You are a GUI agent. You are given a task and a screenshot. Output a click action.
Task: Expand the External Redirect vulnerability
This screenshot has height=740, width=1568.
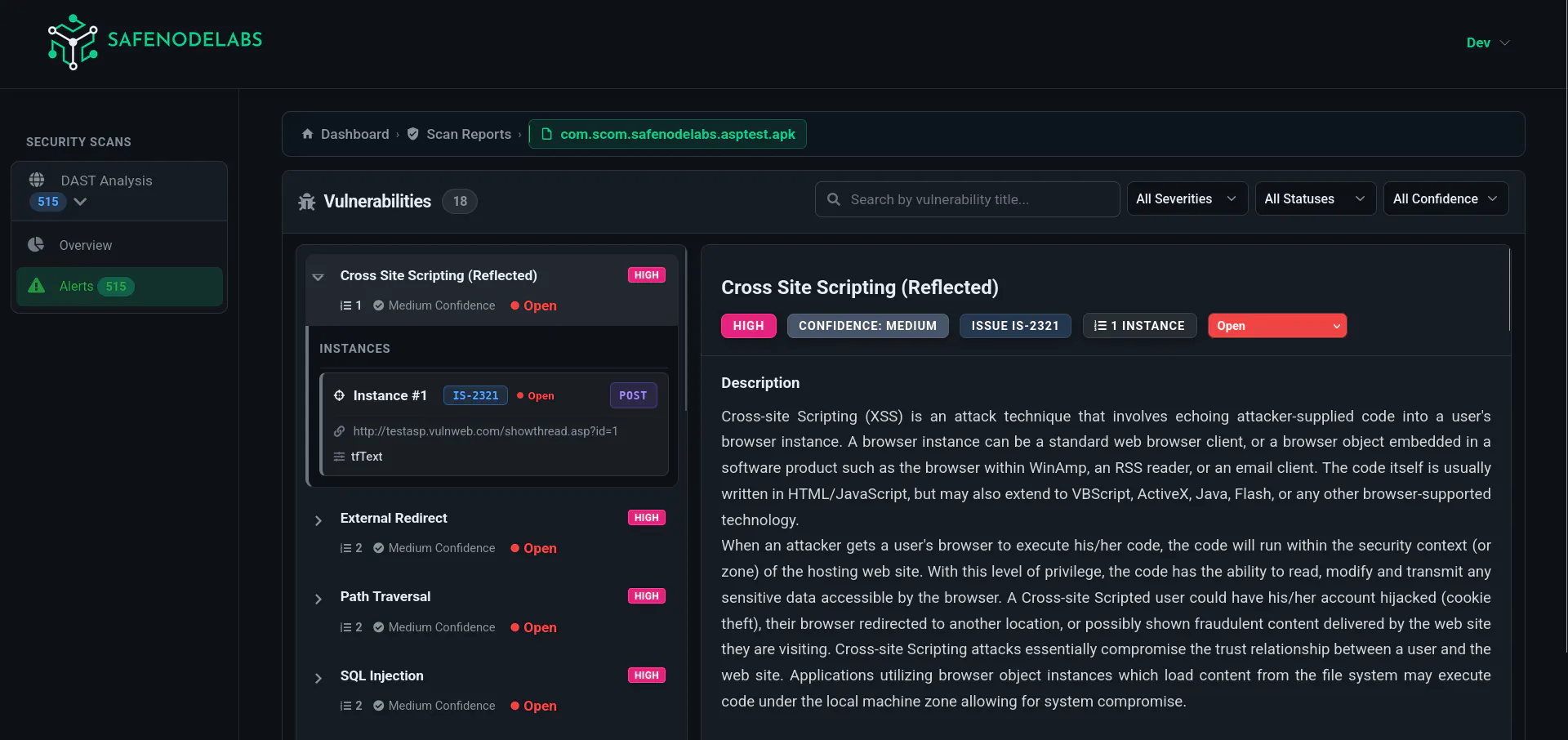click(x=318, y=520)
